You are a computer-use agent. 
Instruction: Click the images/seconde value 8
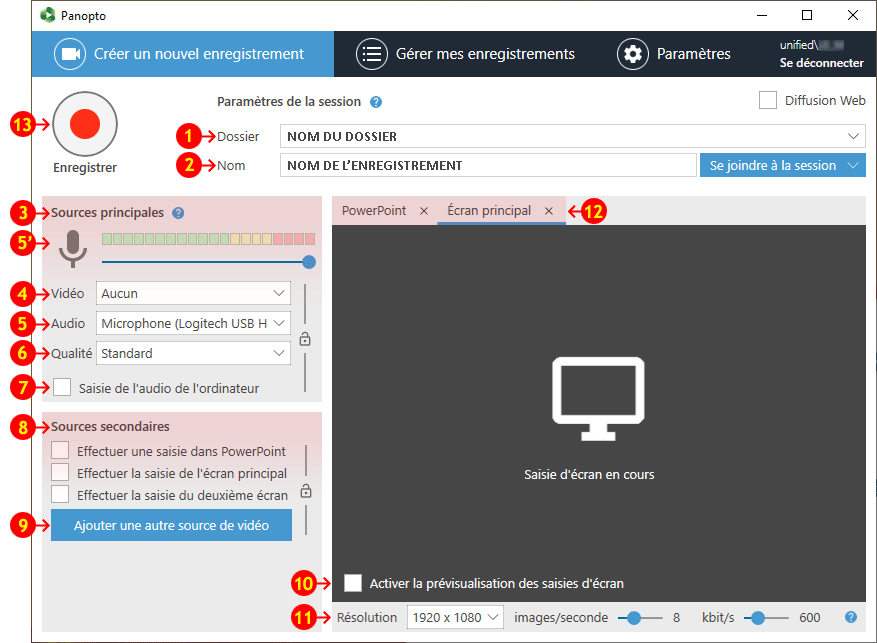tap(676, 618)
